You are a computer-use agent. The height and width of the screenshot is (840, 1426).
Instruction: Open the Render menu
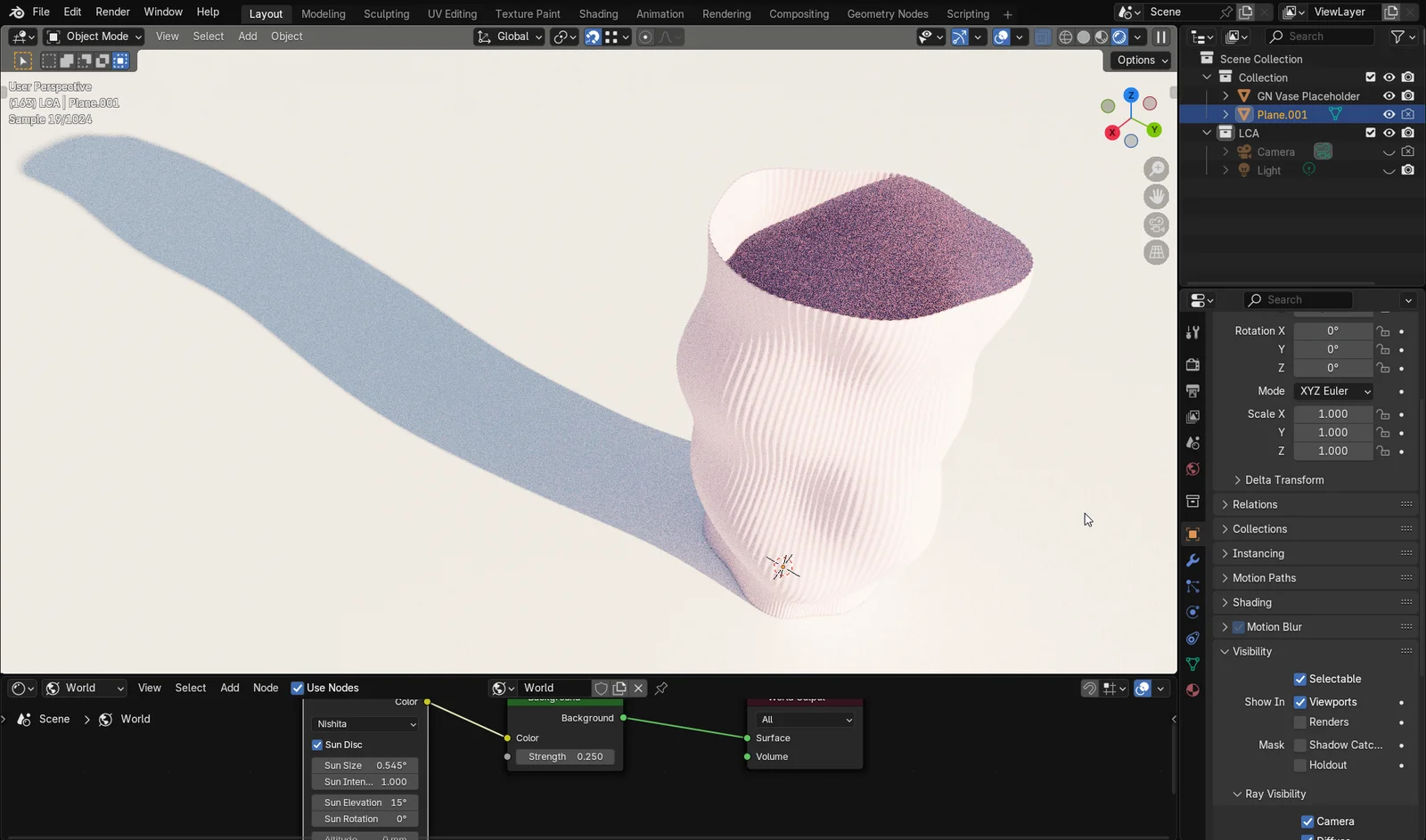pos(112,12)
